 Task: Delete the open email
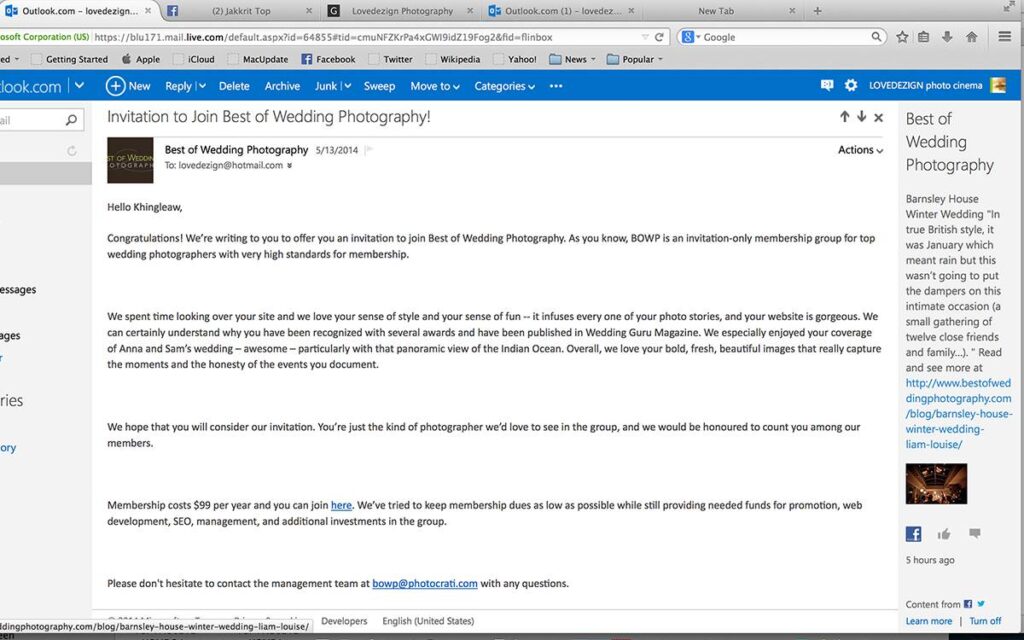234,86
